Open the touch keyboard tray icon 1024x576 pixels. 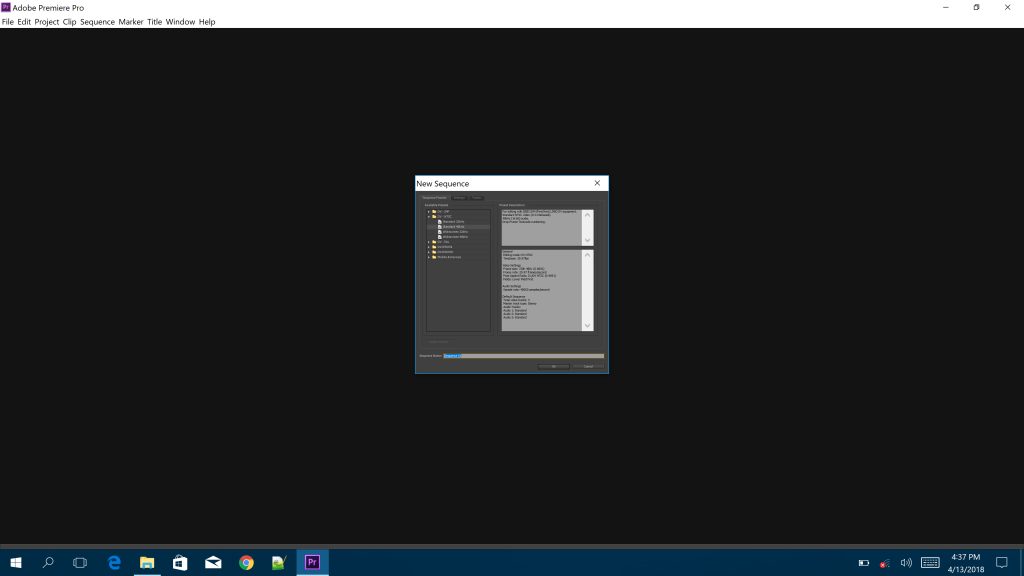click(930, 562)
